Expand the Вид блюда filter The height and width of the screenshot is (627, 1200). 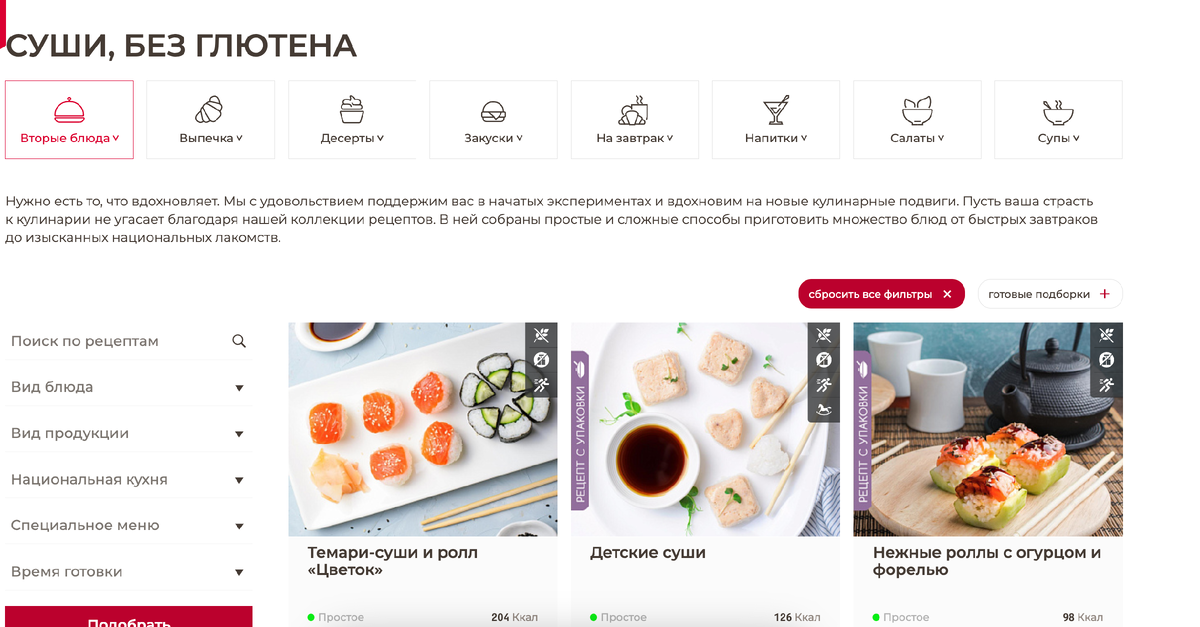point(128,387)
